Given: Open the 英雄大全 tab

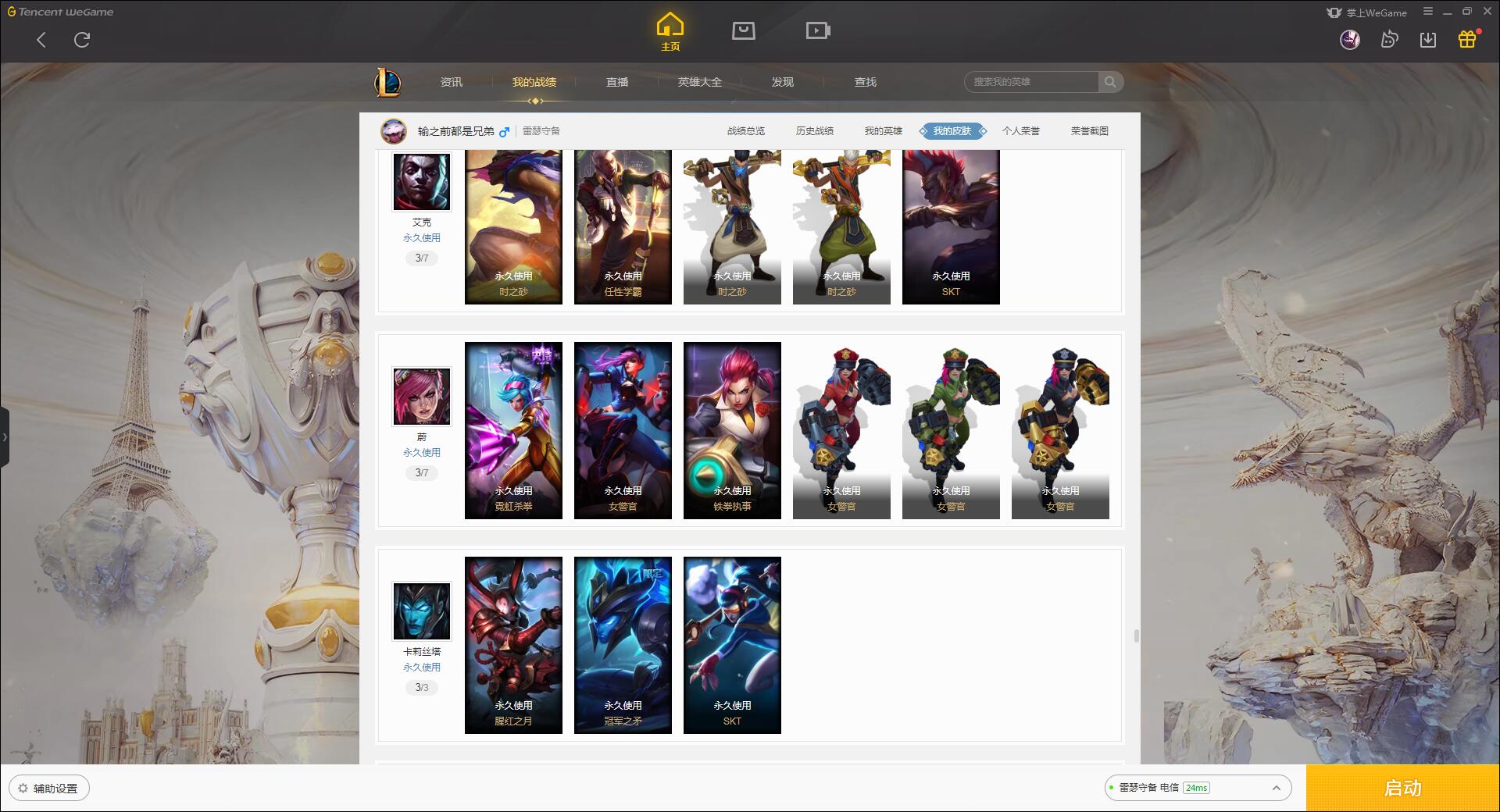Looking at the screenshot, I should [x=700, y=82].
